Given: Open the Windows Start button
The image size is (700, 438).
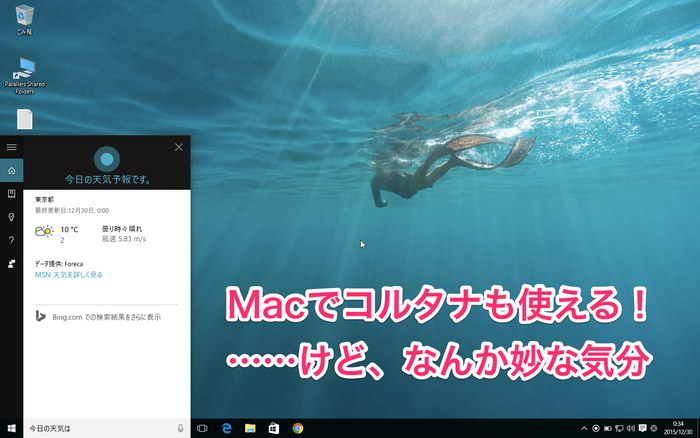Looking at the screenshot, I should tap(12, 428).
